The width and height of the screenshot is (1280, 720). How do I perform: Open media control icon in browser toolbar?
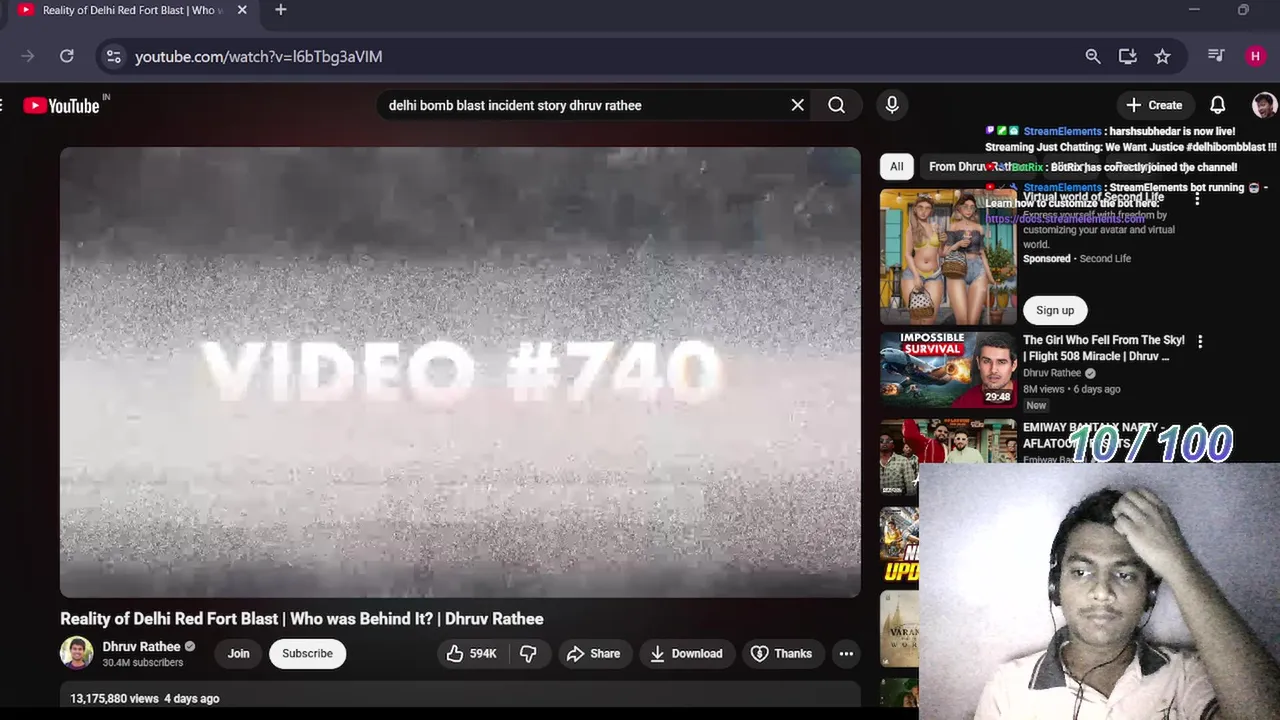pos(1216,56)
